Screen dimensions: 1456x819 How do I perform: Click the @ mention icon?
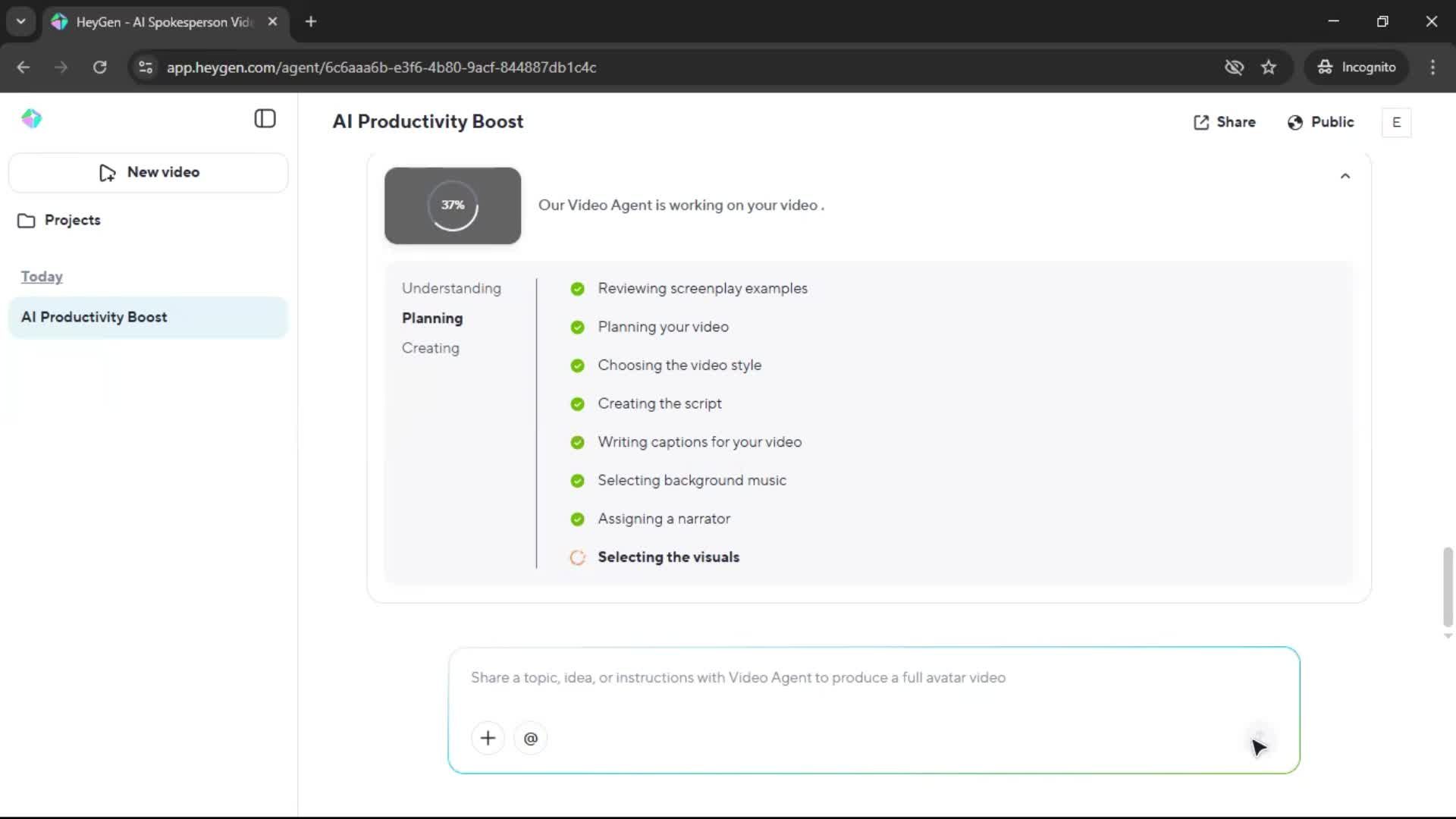pos(530,738)
